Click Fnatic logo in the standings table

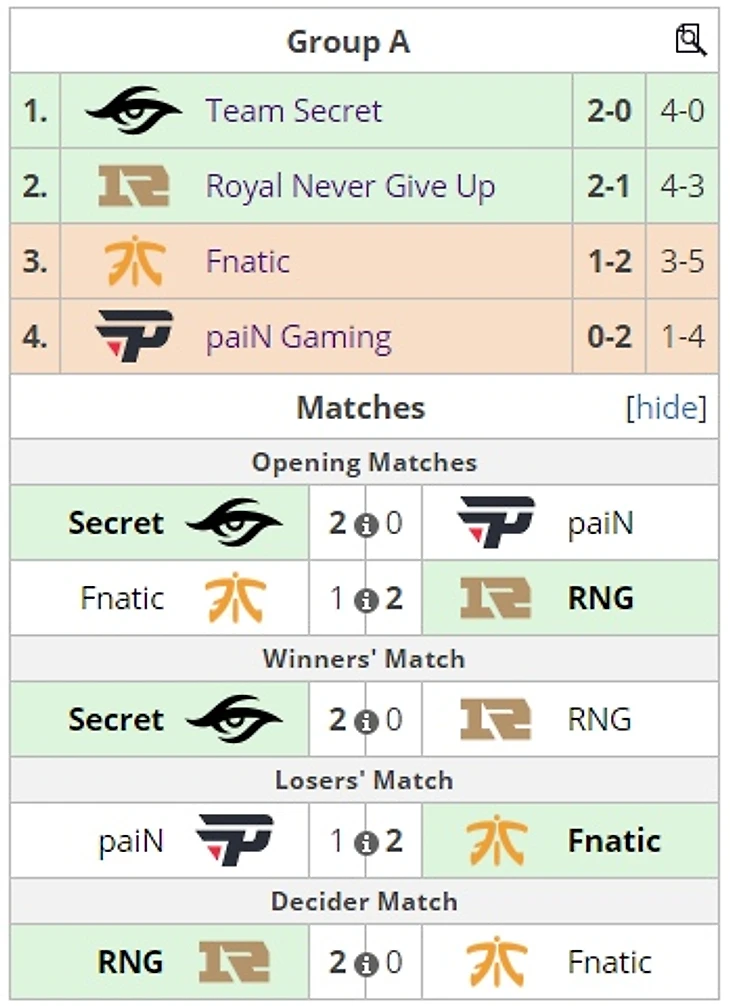tap(134, 261)
